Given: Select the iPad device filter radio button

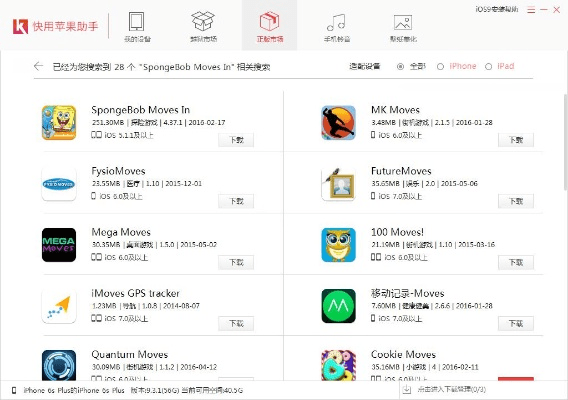Looking at the screenshot, I should tap(488, 67).
